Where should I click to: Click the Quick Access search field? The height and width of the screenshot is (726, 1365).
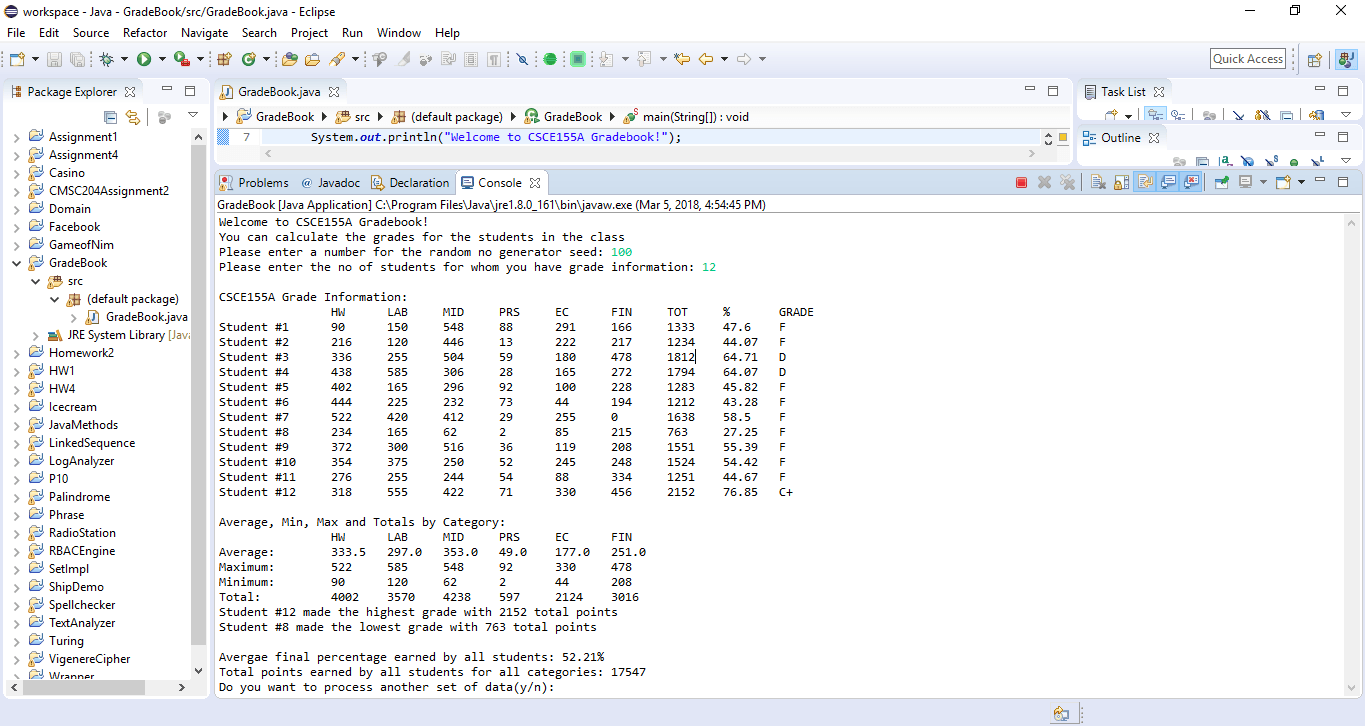[1248, 59]
